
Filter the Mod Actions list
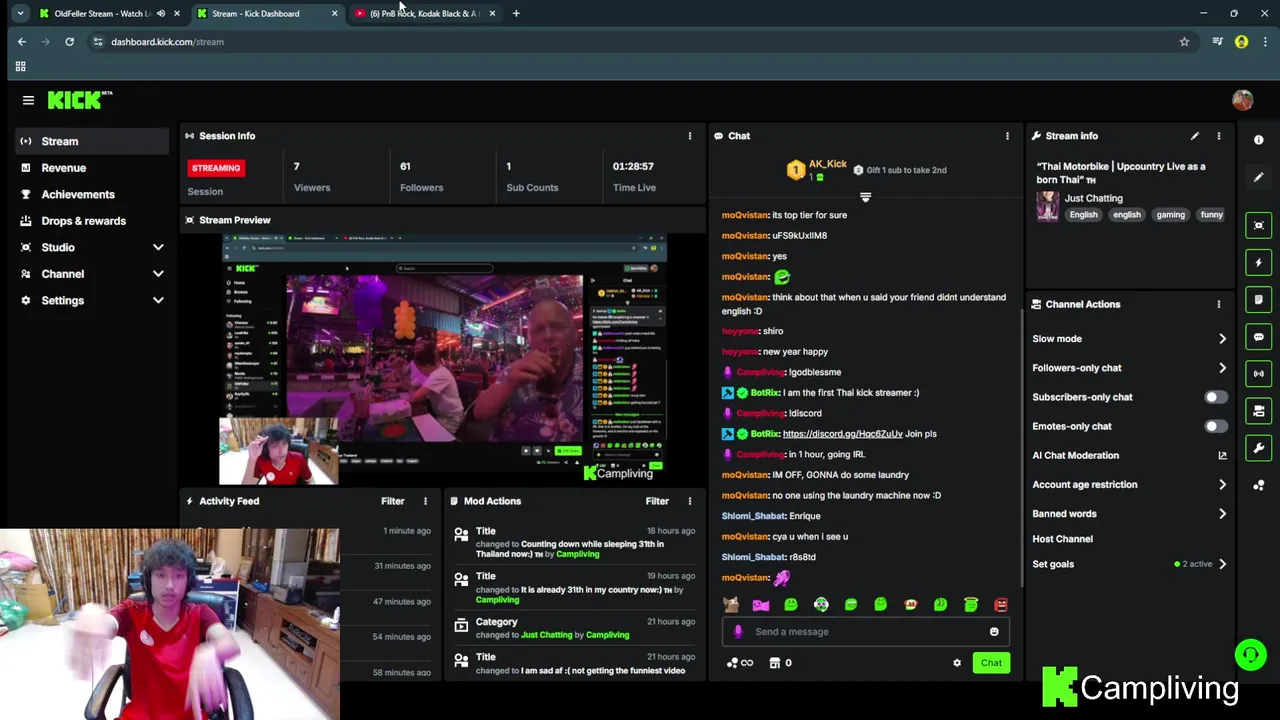click(657, 501)
